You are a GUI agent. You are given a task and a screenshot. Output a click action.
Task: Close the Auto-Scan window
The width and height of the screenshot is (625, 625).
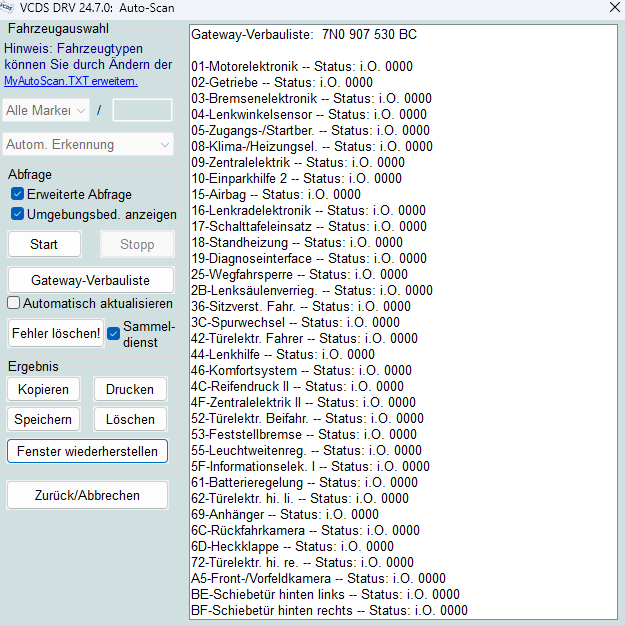[612, 8]
